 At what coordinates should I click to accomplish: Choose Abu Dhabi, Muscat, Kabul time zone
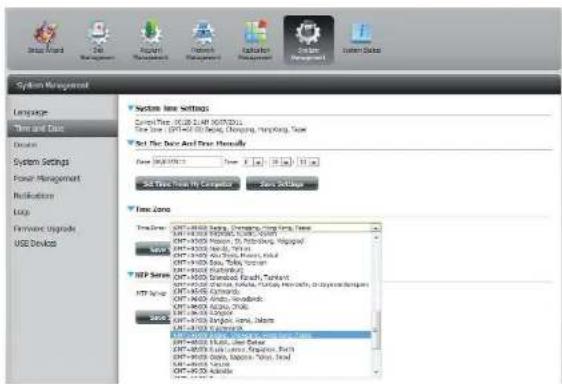(271, 255)
